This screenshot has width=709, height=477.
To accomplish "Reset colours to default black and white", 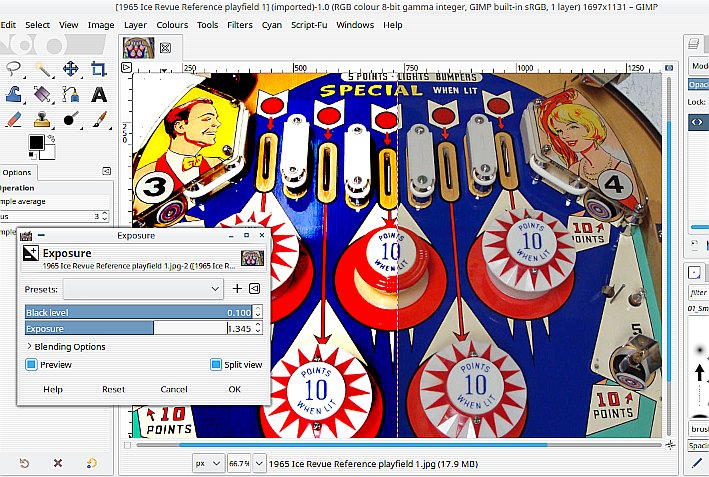I will [32, 156].
